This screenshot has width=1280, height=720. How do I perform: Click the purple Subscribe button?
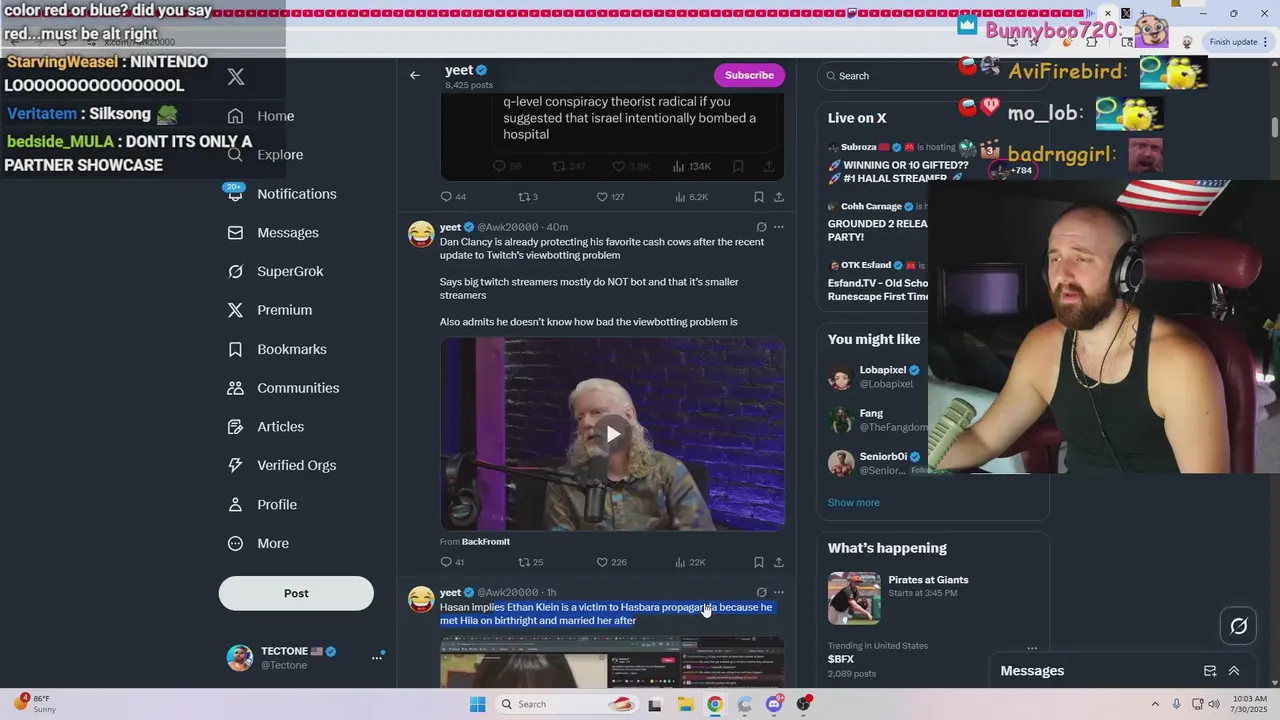point(749,75)
